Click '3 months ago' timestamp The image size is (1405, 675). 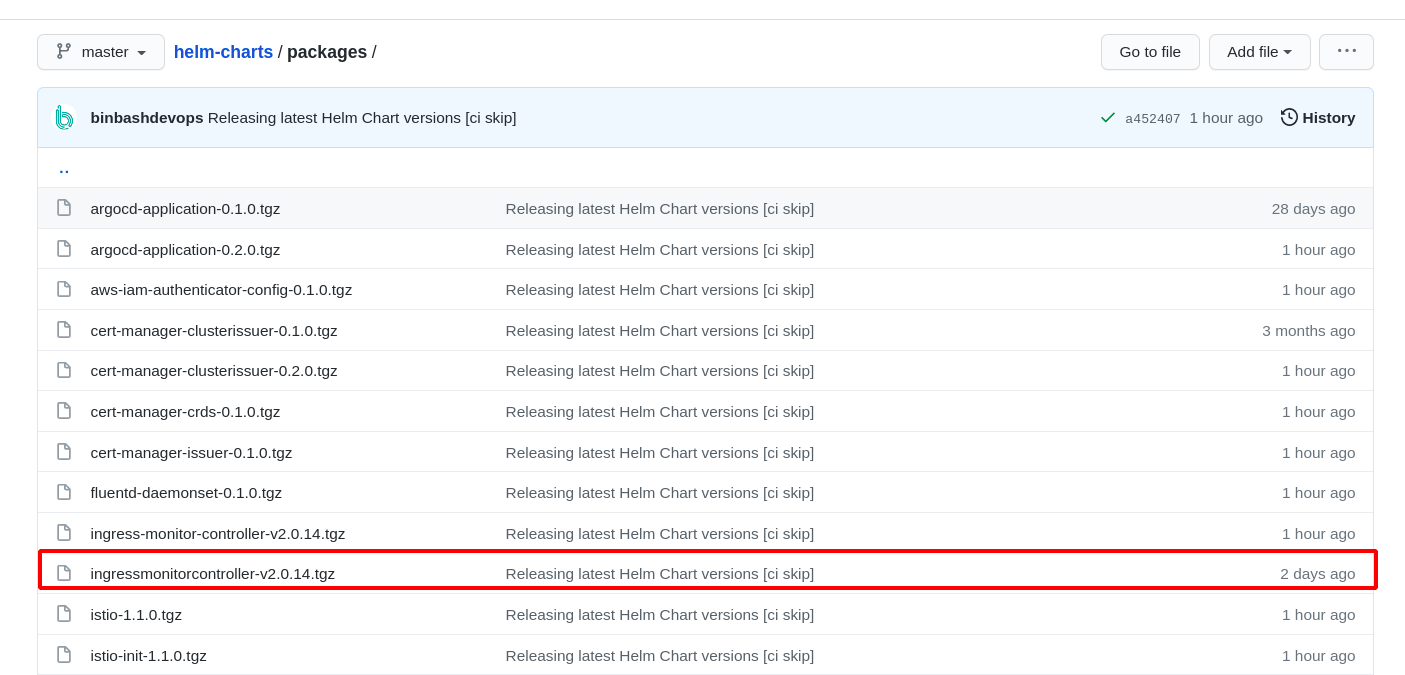pyautogui.click(x=1309, y=331)
